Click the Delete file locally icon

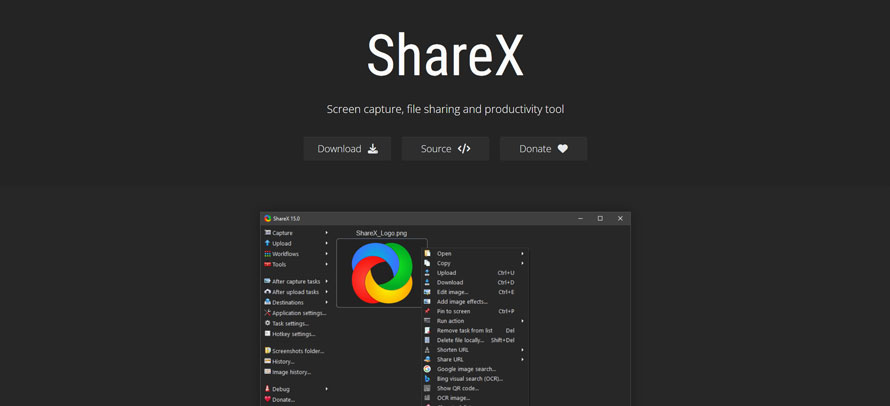click(x=427, y=340)
